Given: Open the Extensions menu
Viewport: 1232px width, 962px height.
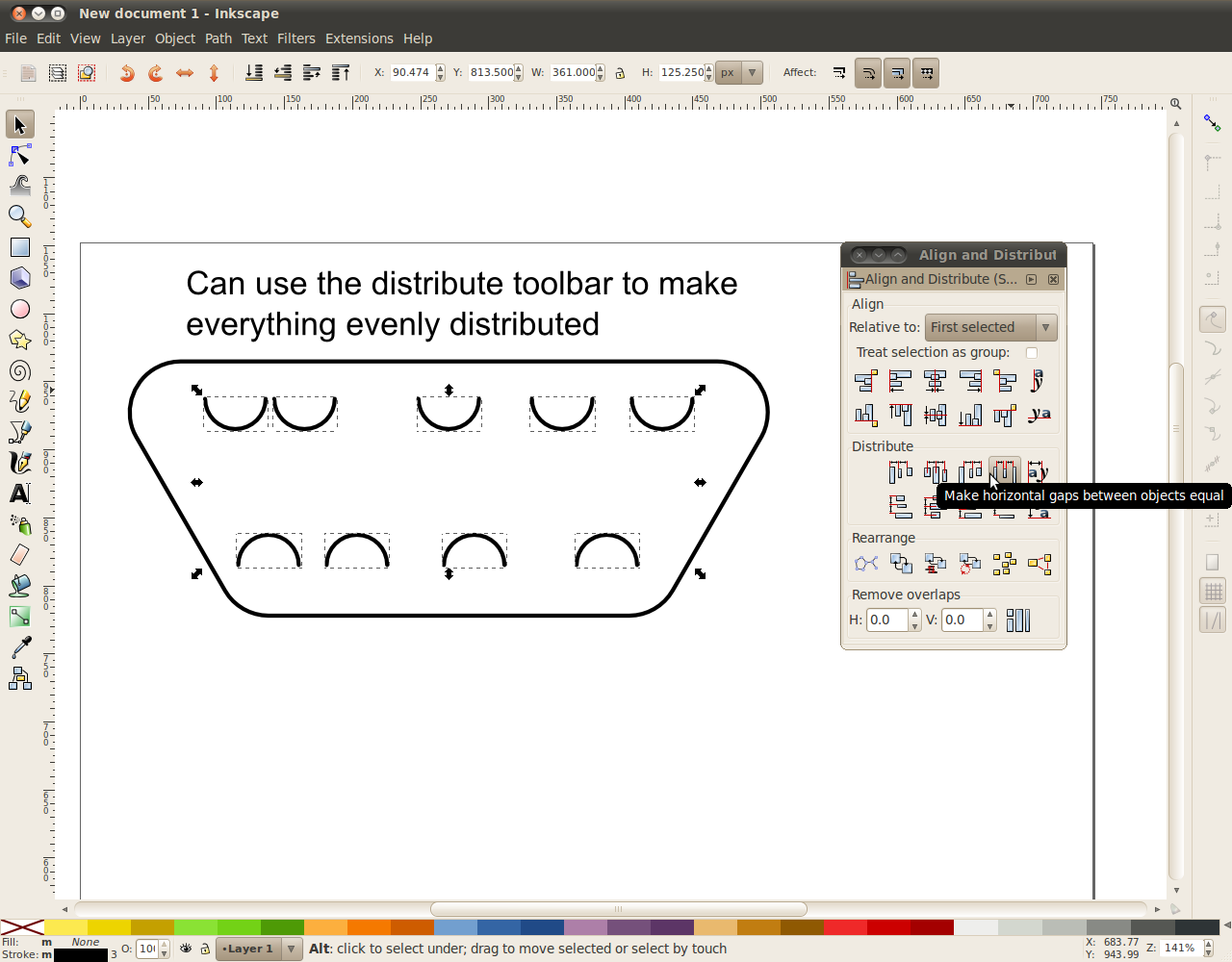Looking at the screenshot, I should [x=358, y=38].
